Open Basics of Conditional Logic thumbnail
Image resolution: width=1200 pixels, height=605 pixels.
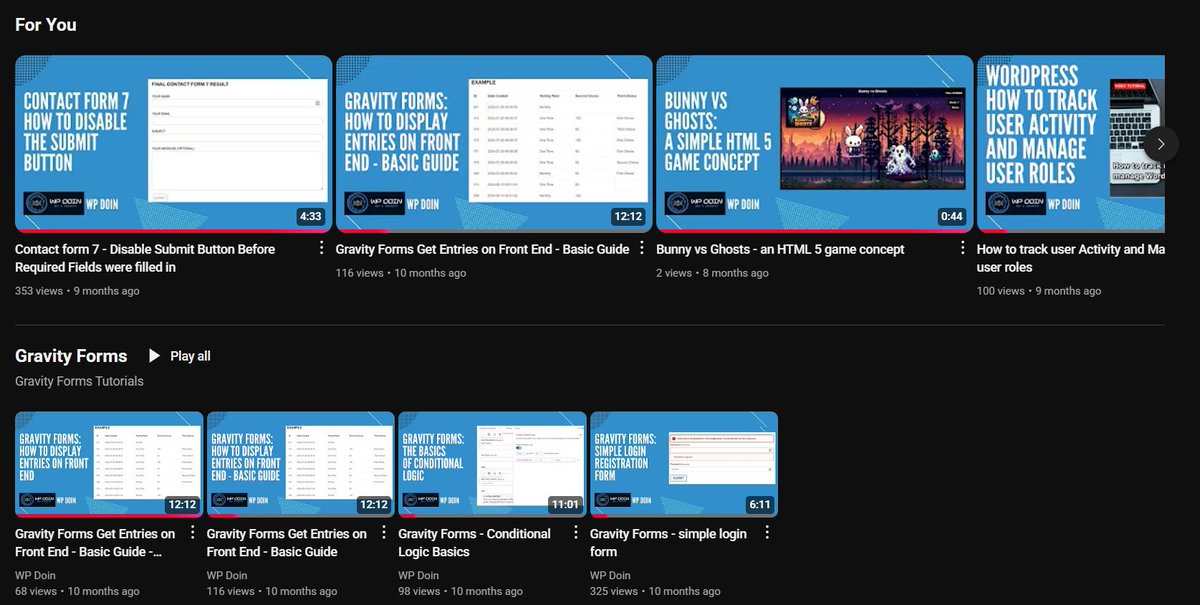click(x=492, y=464)
